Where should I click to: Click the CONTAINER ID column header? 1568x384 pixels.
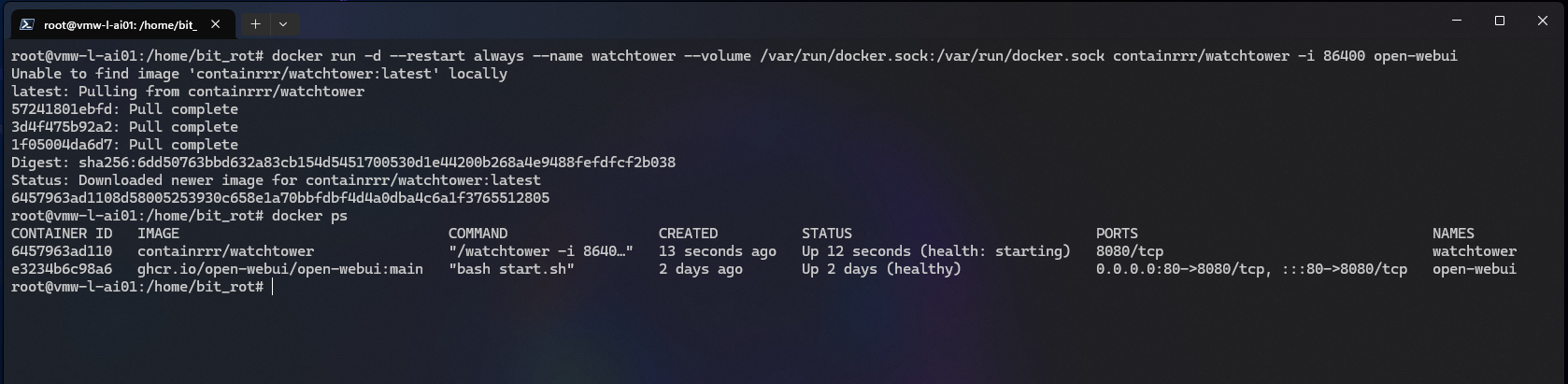(62, 234)
